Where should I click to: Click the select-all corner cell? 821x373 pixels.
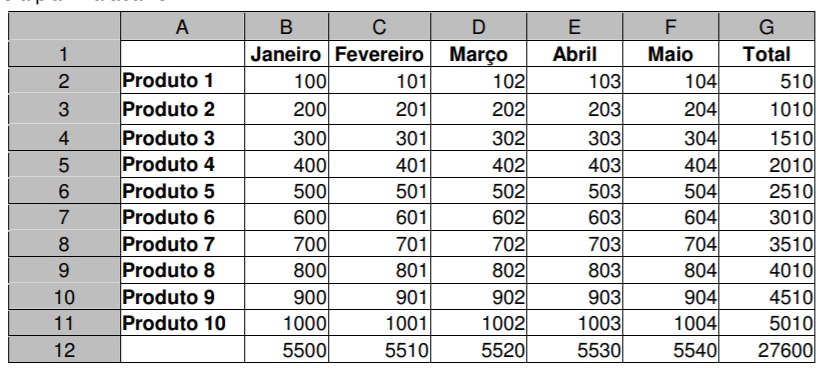point(64,26)
